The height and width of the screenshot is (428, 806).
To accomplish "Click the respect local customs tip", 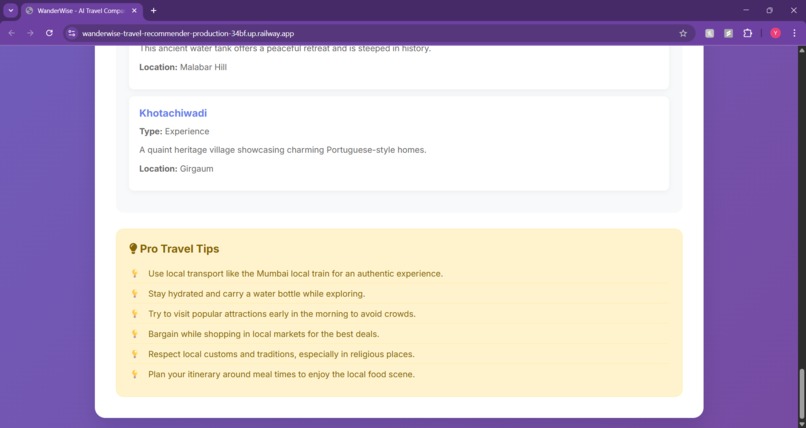I will click(x=281, y=354).
